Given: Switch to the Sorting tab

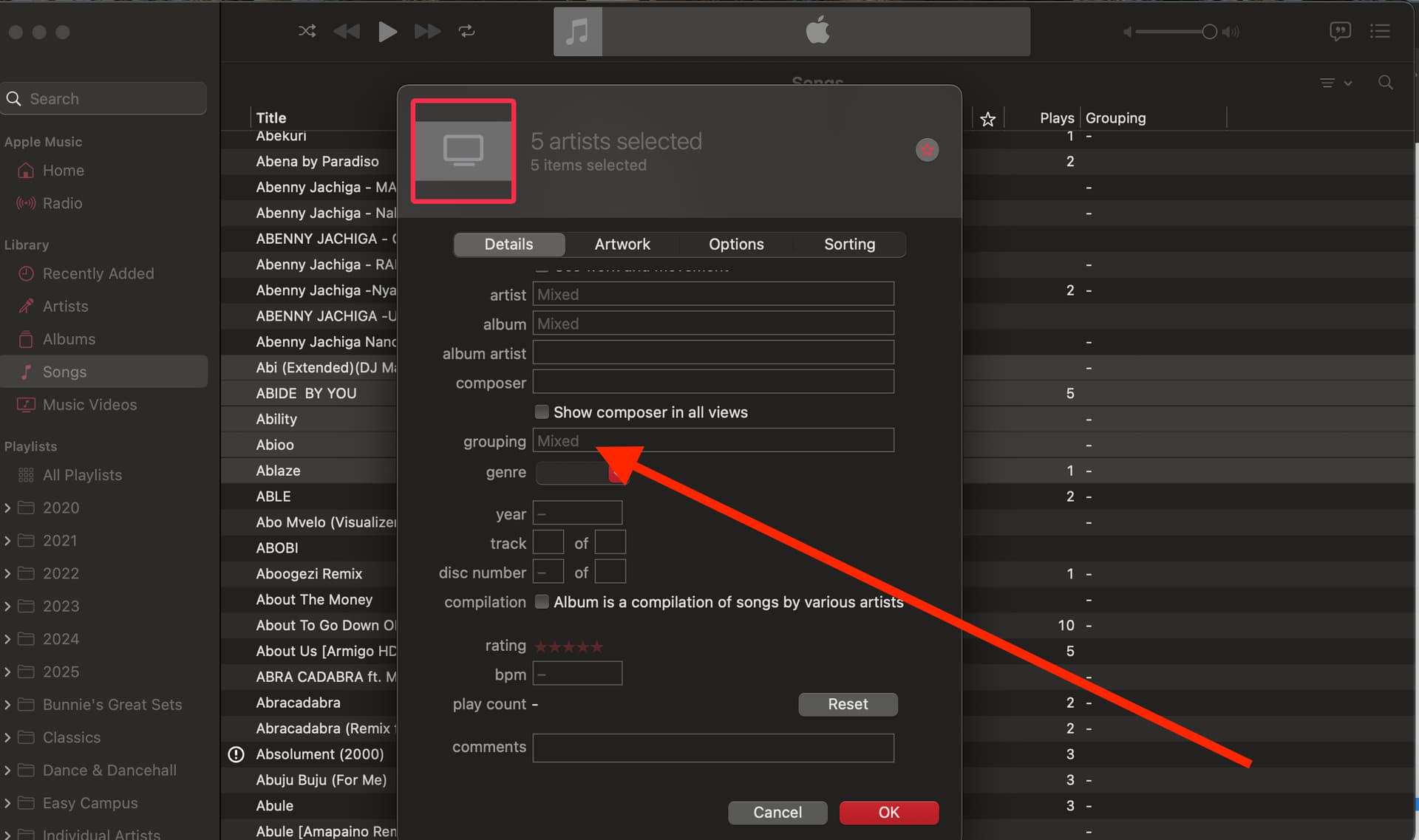Looking at the screenshot, I should [x=848, y=244].
